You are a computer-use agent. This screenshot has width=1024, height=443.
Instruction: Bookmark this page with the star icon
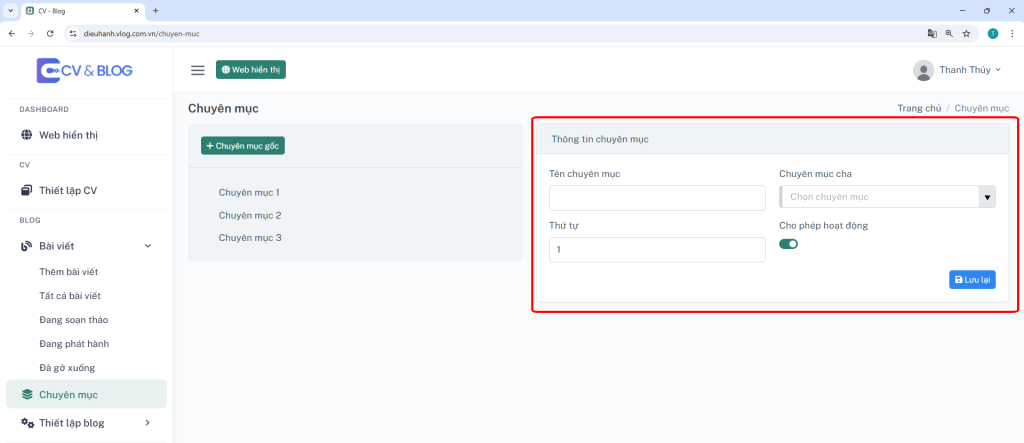tap(967, 33)
